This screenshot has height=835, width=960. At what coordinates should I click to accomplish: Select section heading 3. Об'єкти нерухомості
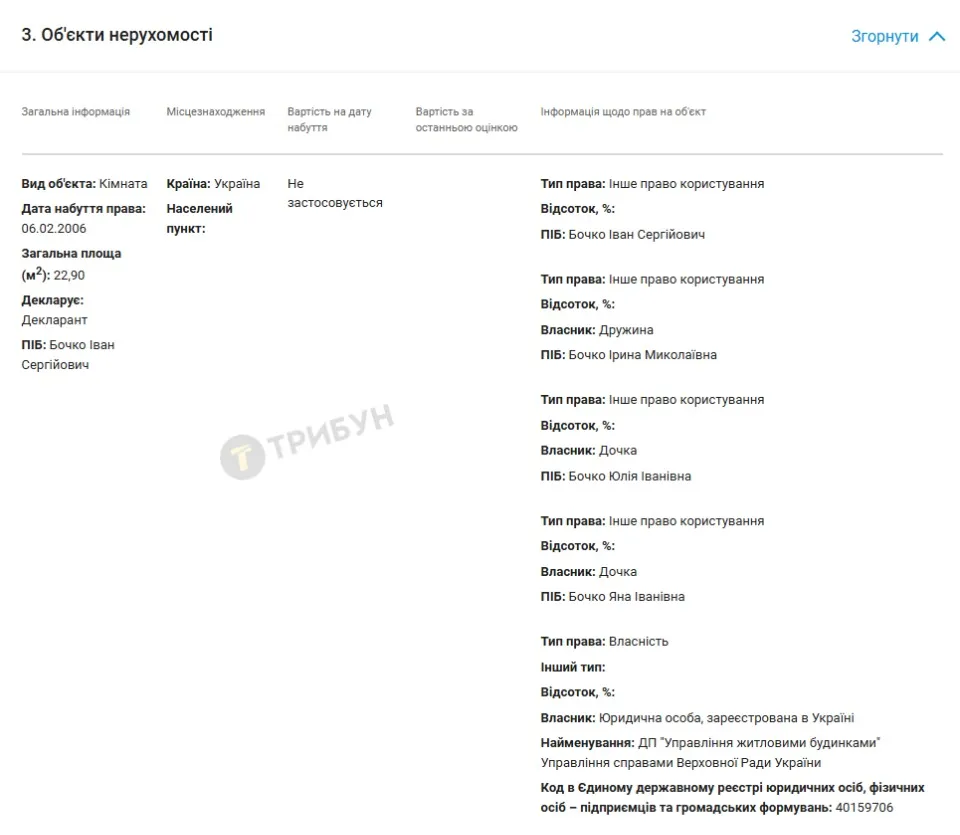(117, 35)
